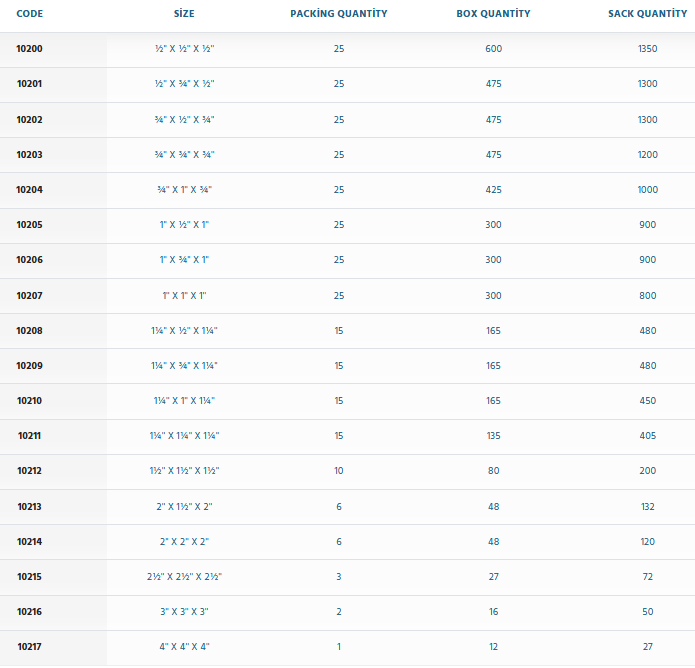Image resolution: width=695 pixels, height=668 pixels.
Task: Select the 4" X 4" X 4" size cell
Action: pos(184,647)
